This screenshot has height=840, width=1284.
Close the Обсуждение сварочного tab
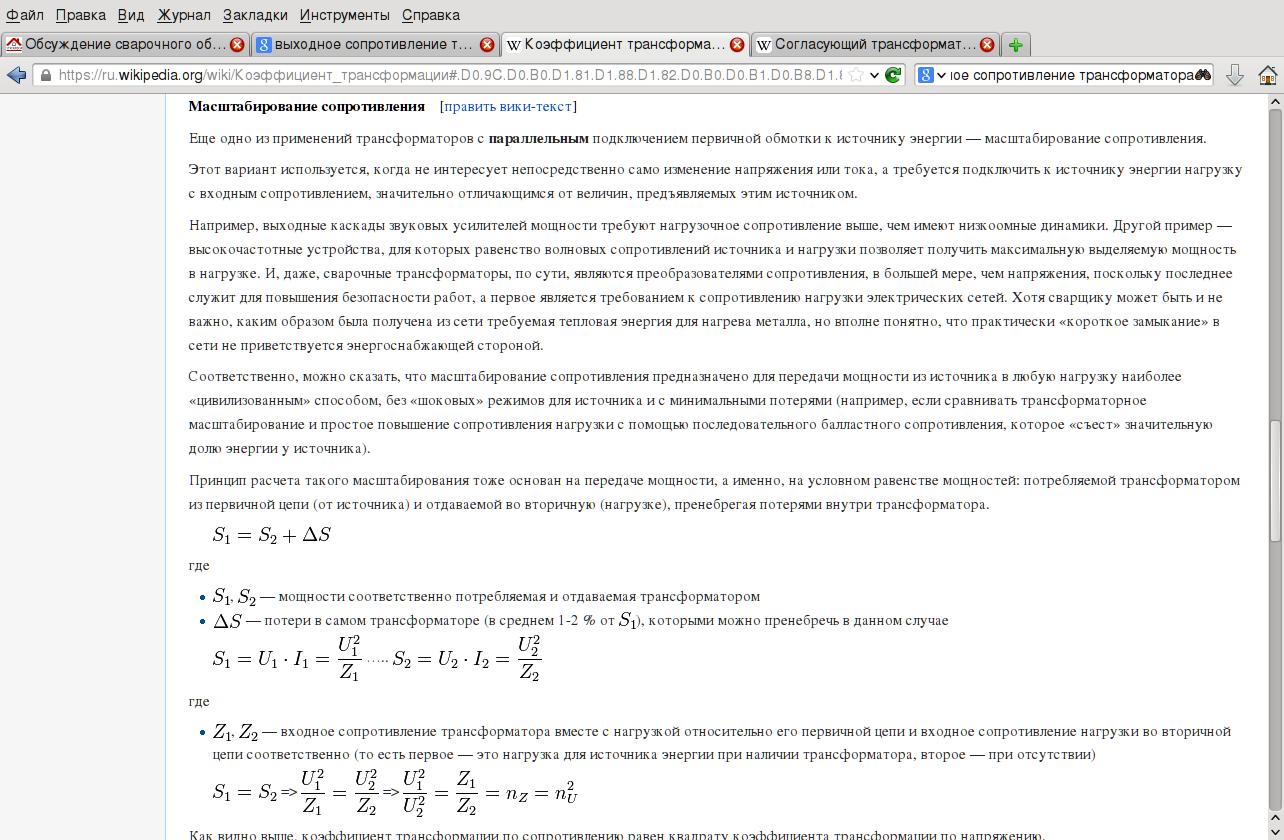[237, 45]
